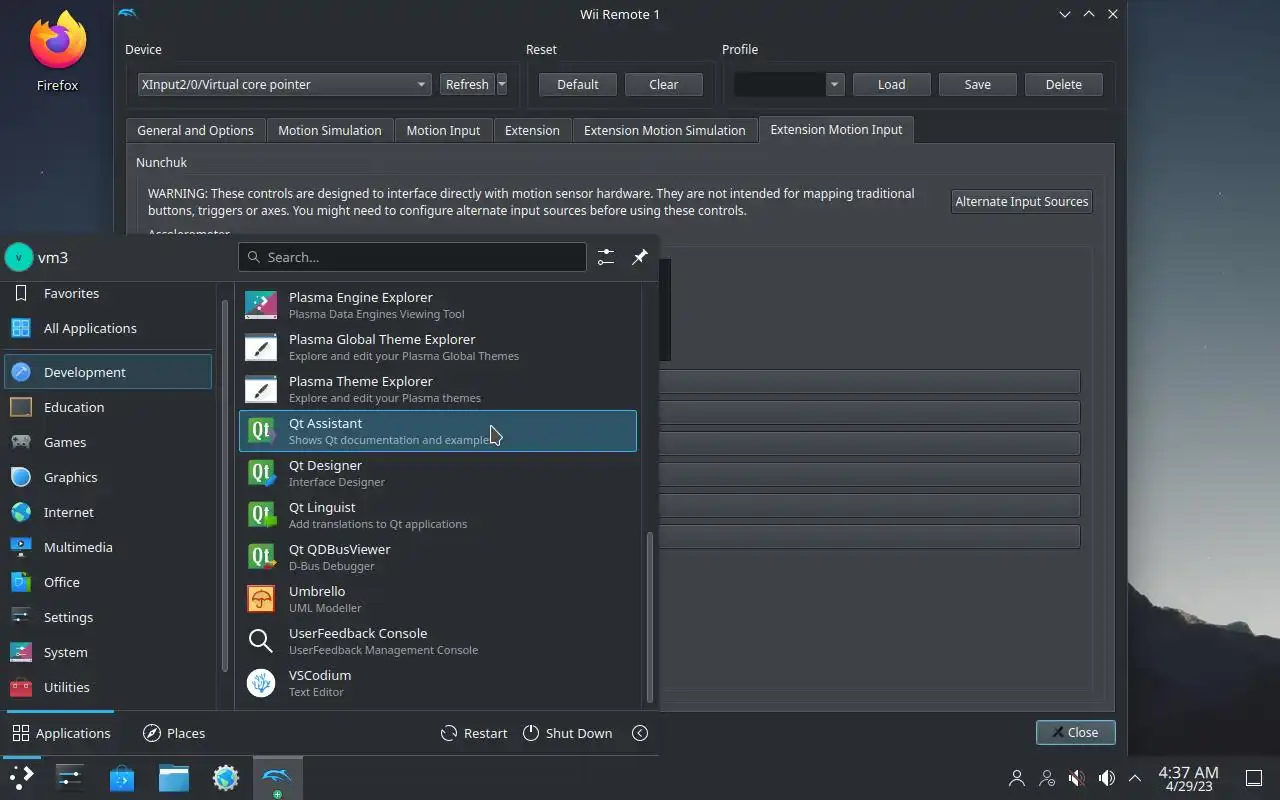
Task: Open more leave options arrow
Action: 640,733
